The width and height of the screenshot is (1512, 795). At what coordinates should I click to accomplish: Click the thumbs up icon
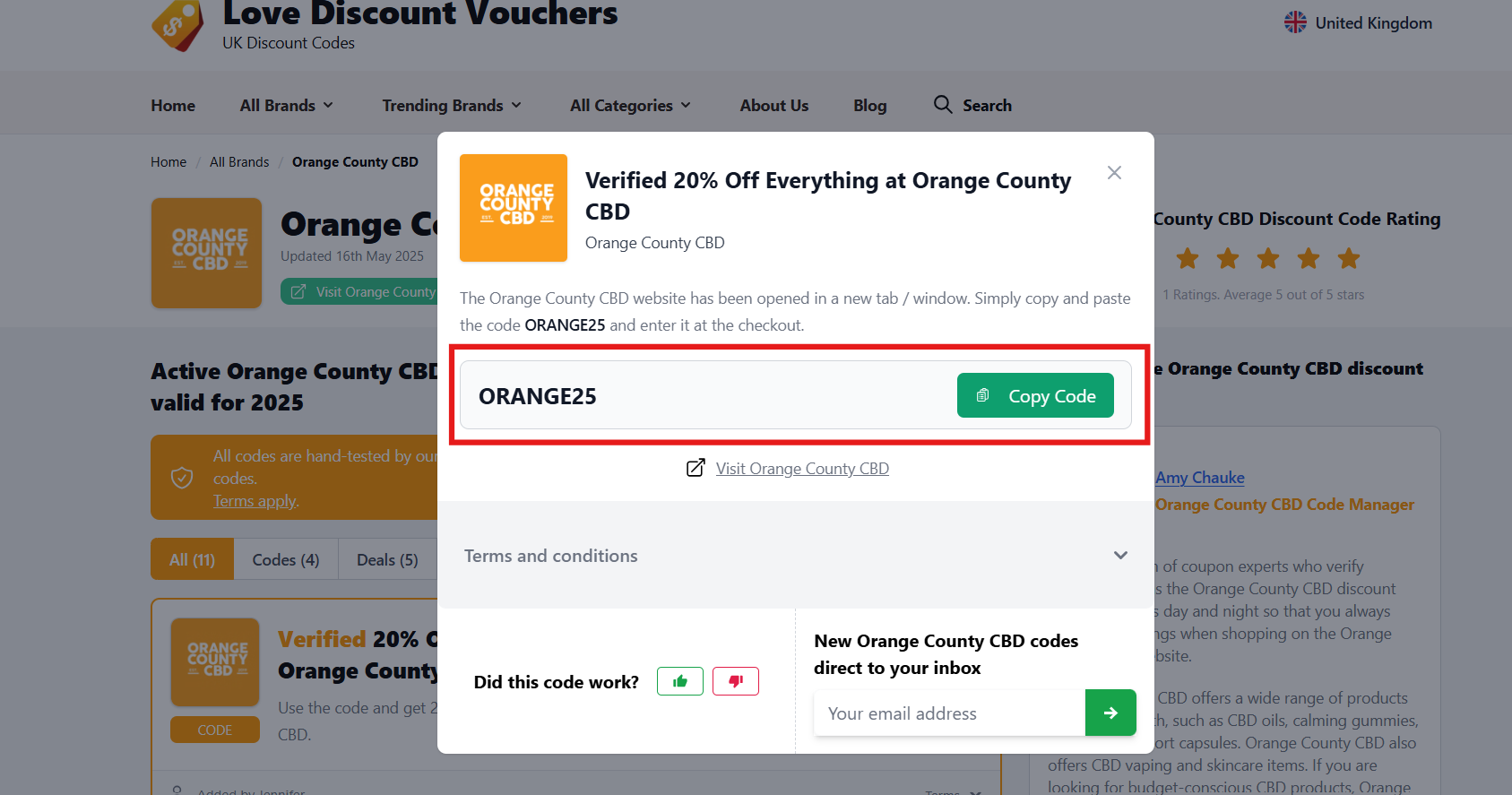680,681
